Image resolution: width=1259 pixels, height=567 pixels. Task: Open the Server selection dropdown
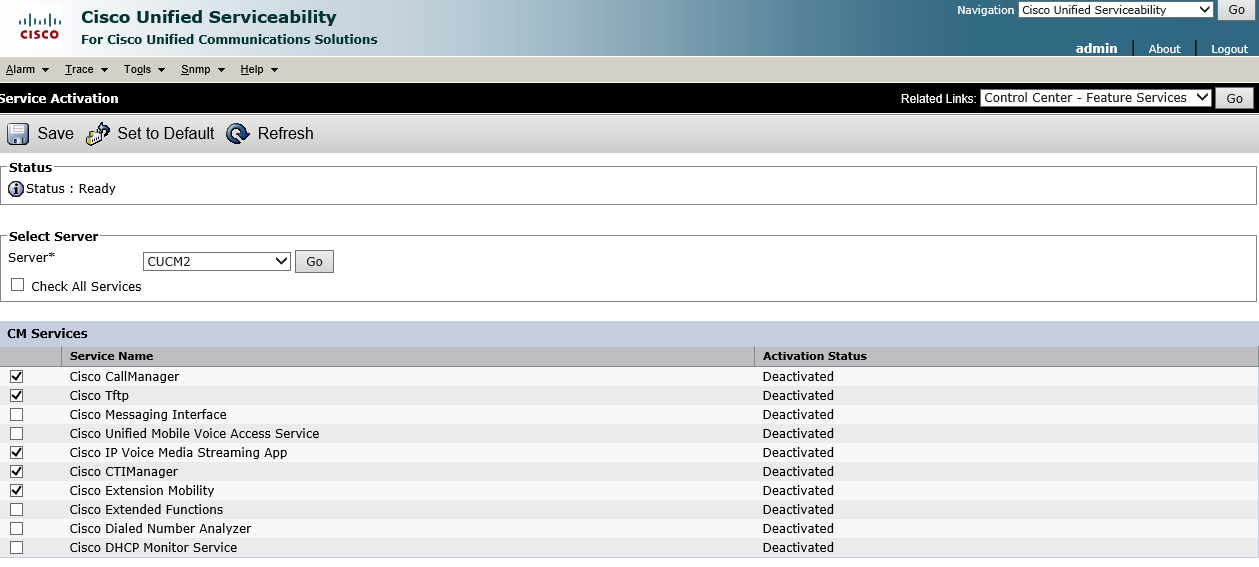point(217,261)
